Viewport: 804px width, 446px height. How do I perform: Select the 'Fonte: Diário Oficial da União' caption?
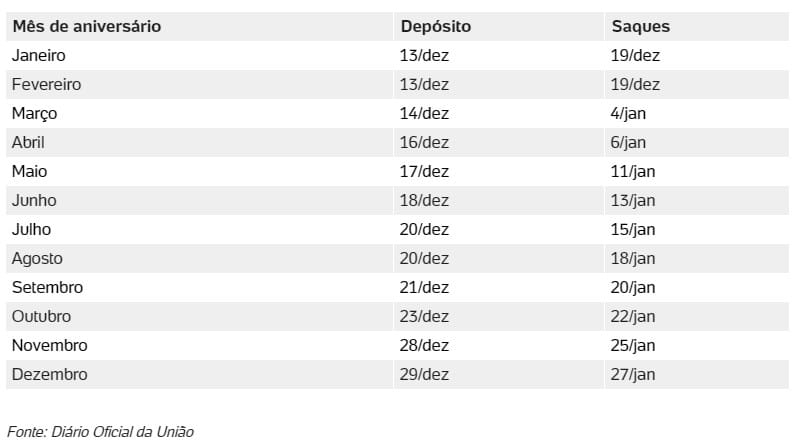[x=100, y=432]
